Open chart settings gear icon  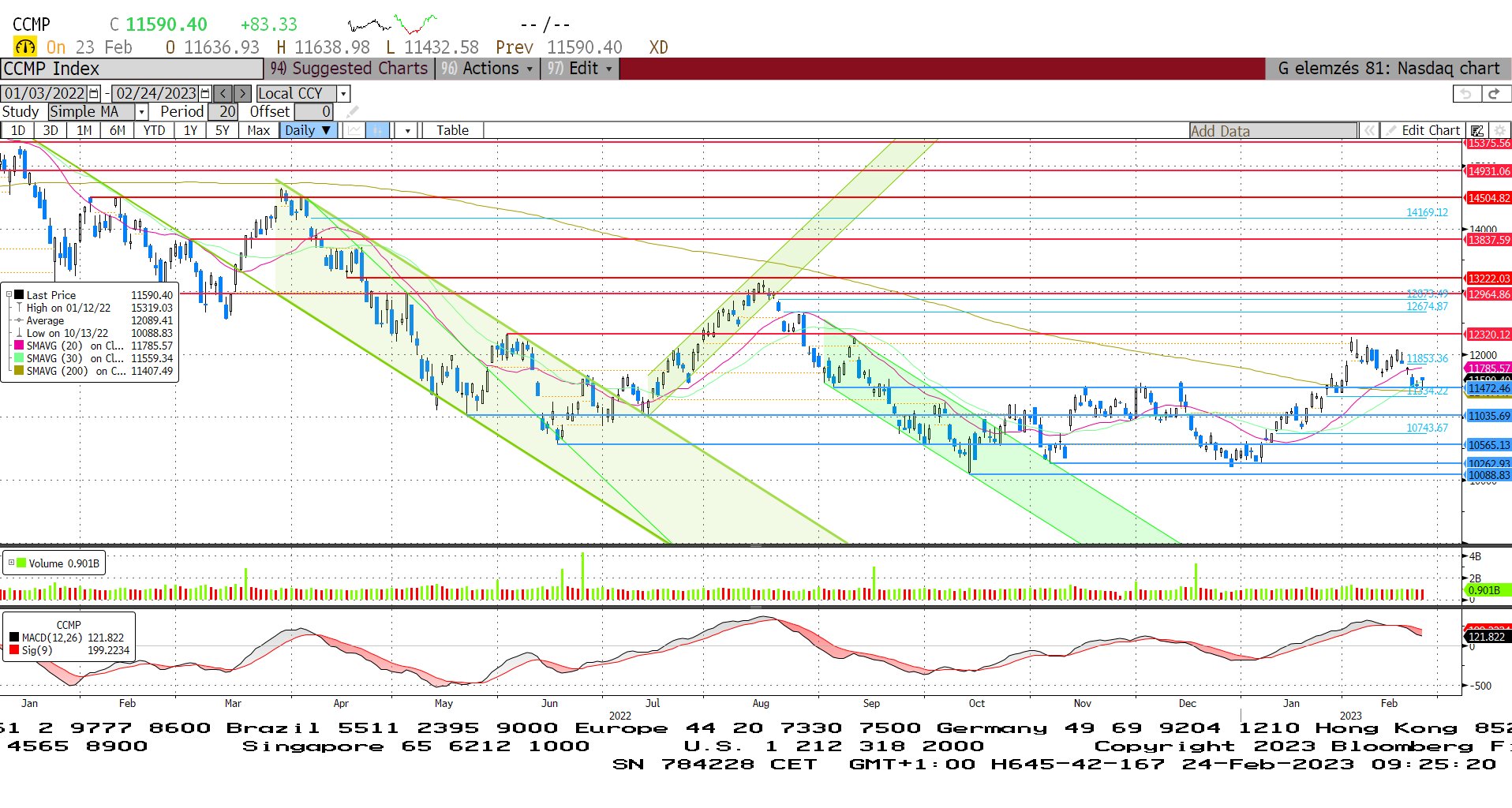click(x=1499, y=131)
